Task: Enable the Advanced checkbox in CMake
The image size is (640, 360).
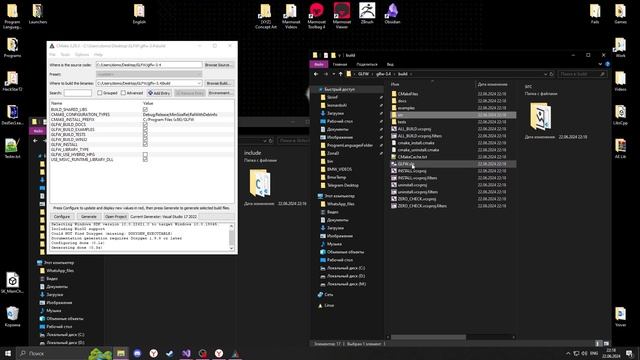Action: [x=123, y=93]
